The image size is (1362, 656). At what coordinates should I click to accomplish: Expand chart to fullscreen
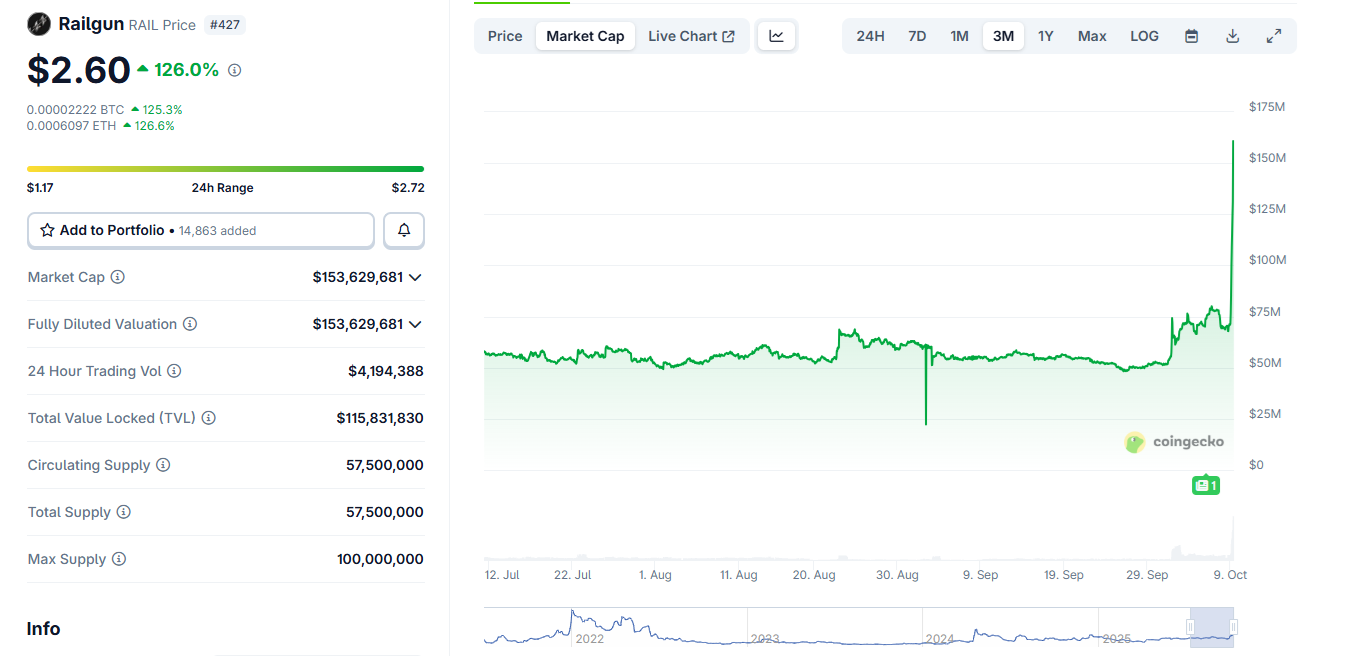click(x=1274, y=36)
